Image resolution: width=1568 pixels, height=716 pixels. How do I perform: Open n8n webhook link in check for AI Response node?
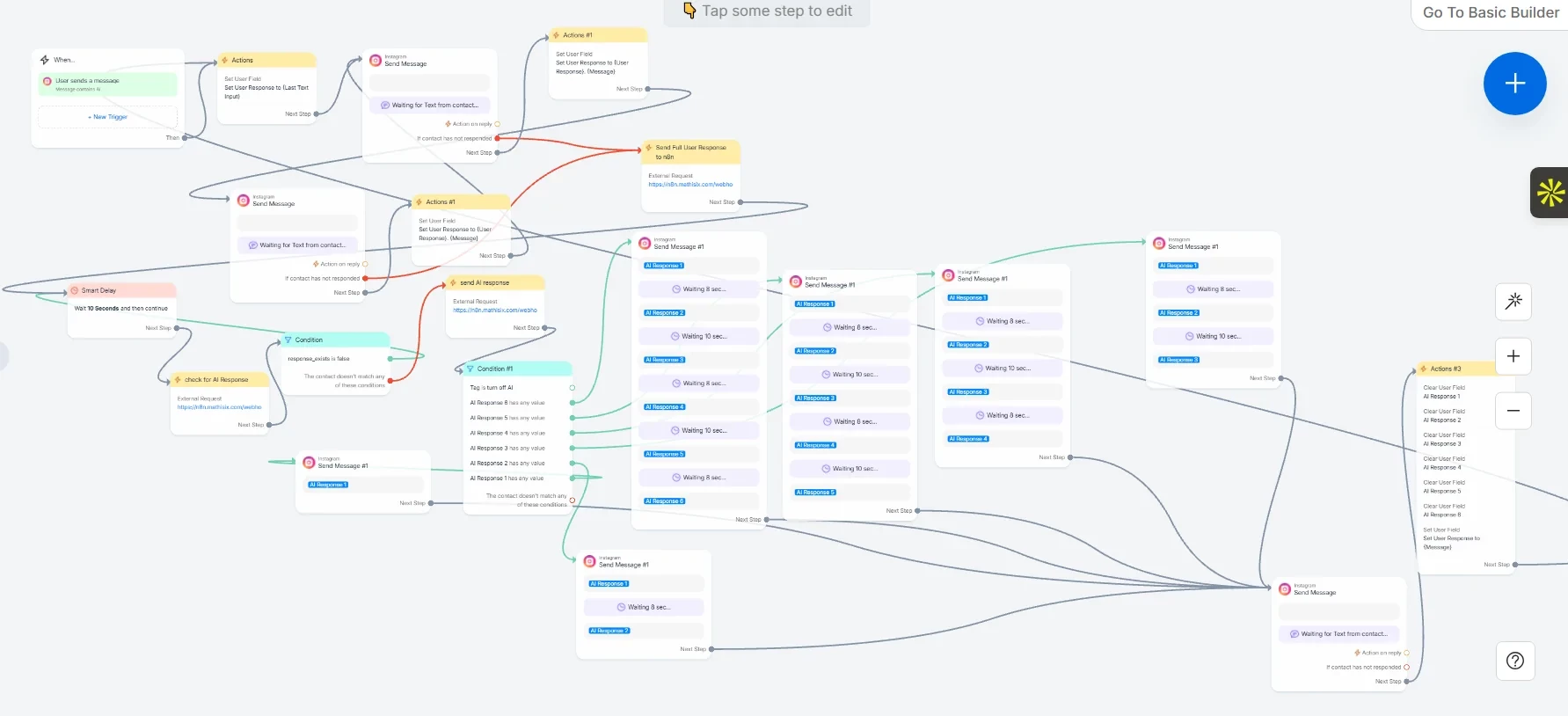[219, 407]
